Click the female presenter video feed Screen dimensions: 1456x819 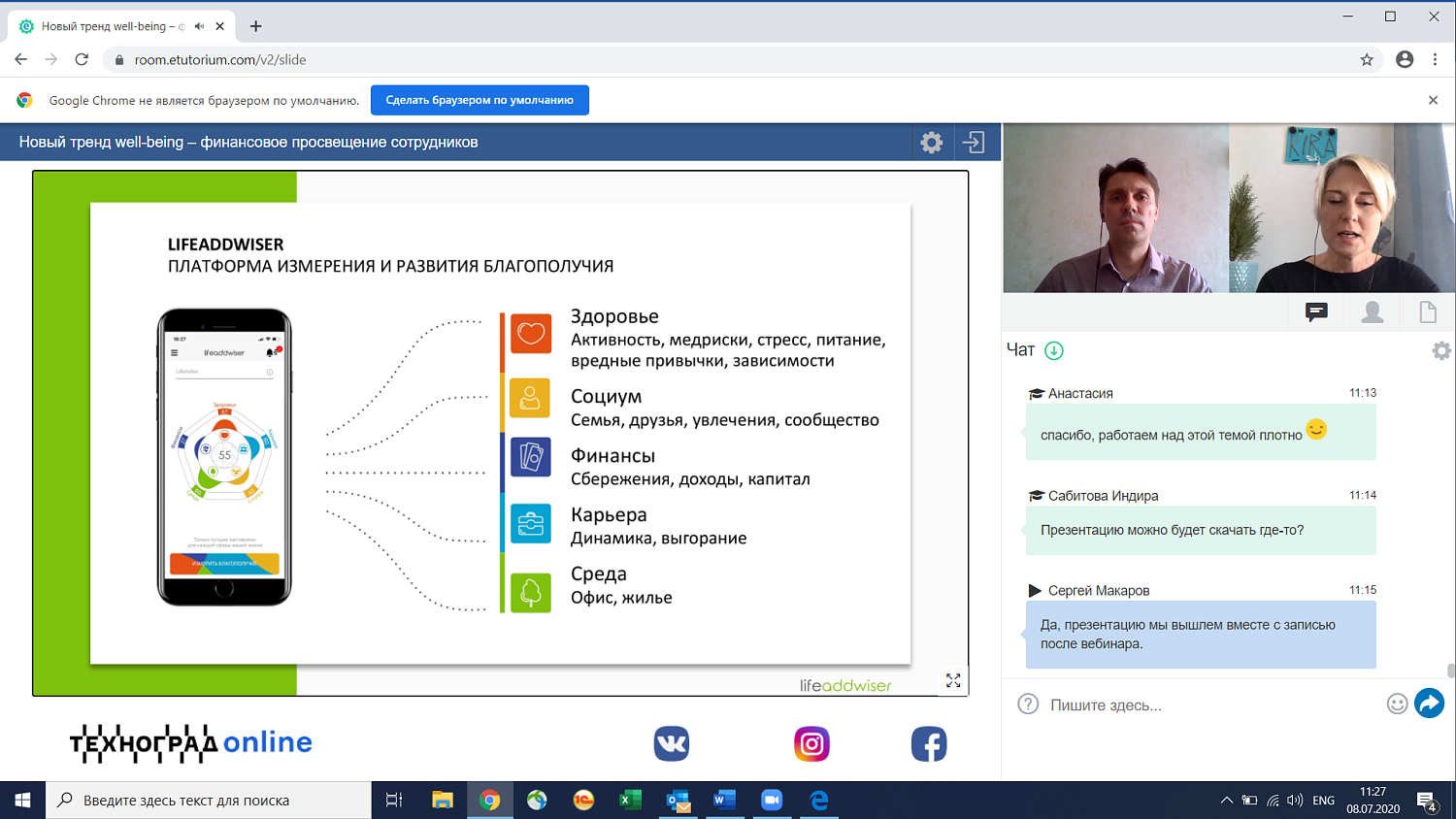[x=1341, y=209]
